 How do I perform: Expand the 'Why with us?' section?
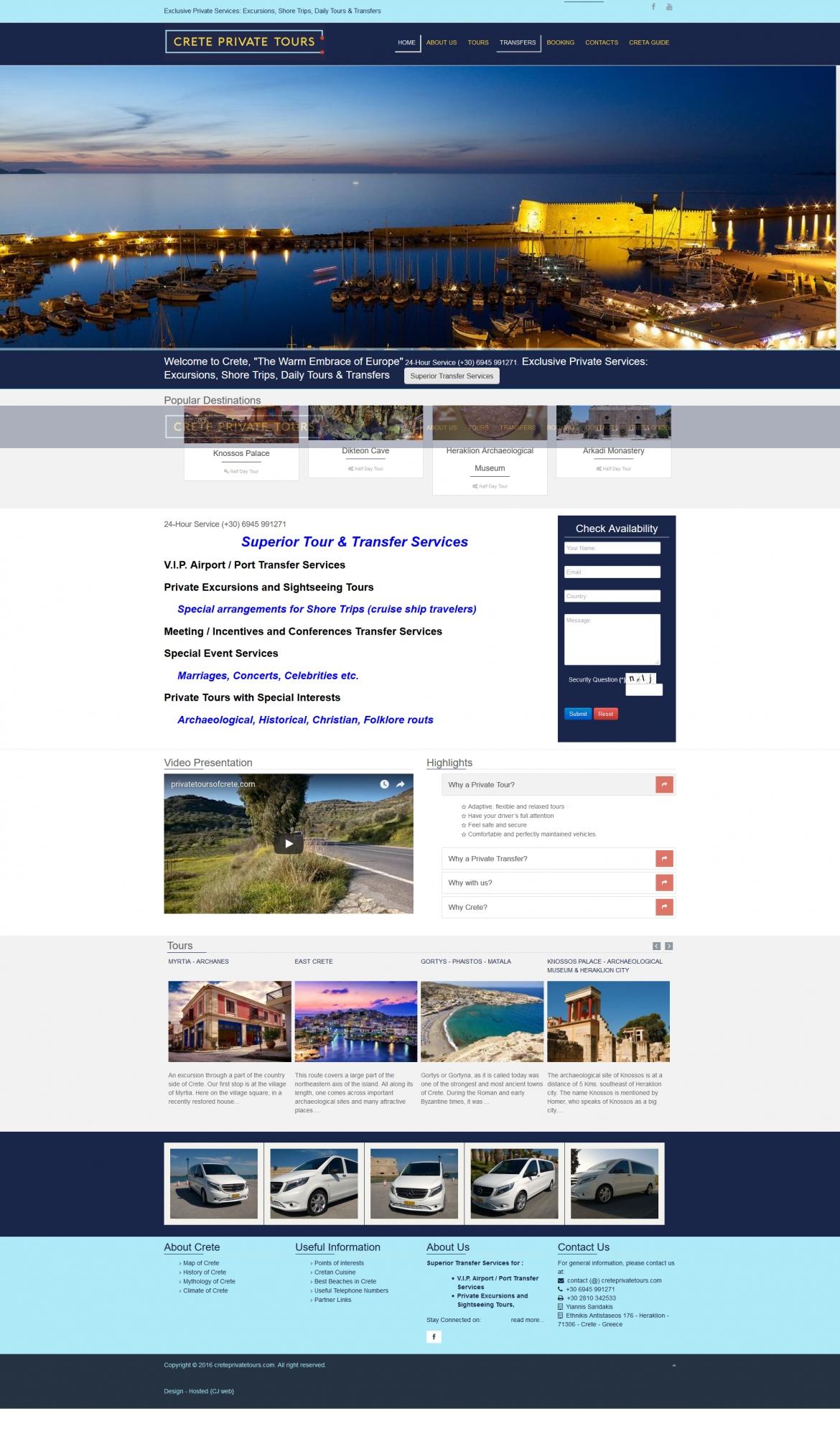click(664, 883)
